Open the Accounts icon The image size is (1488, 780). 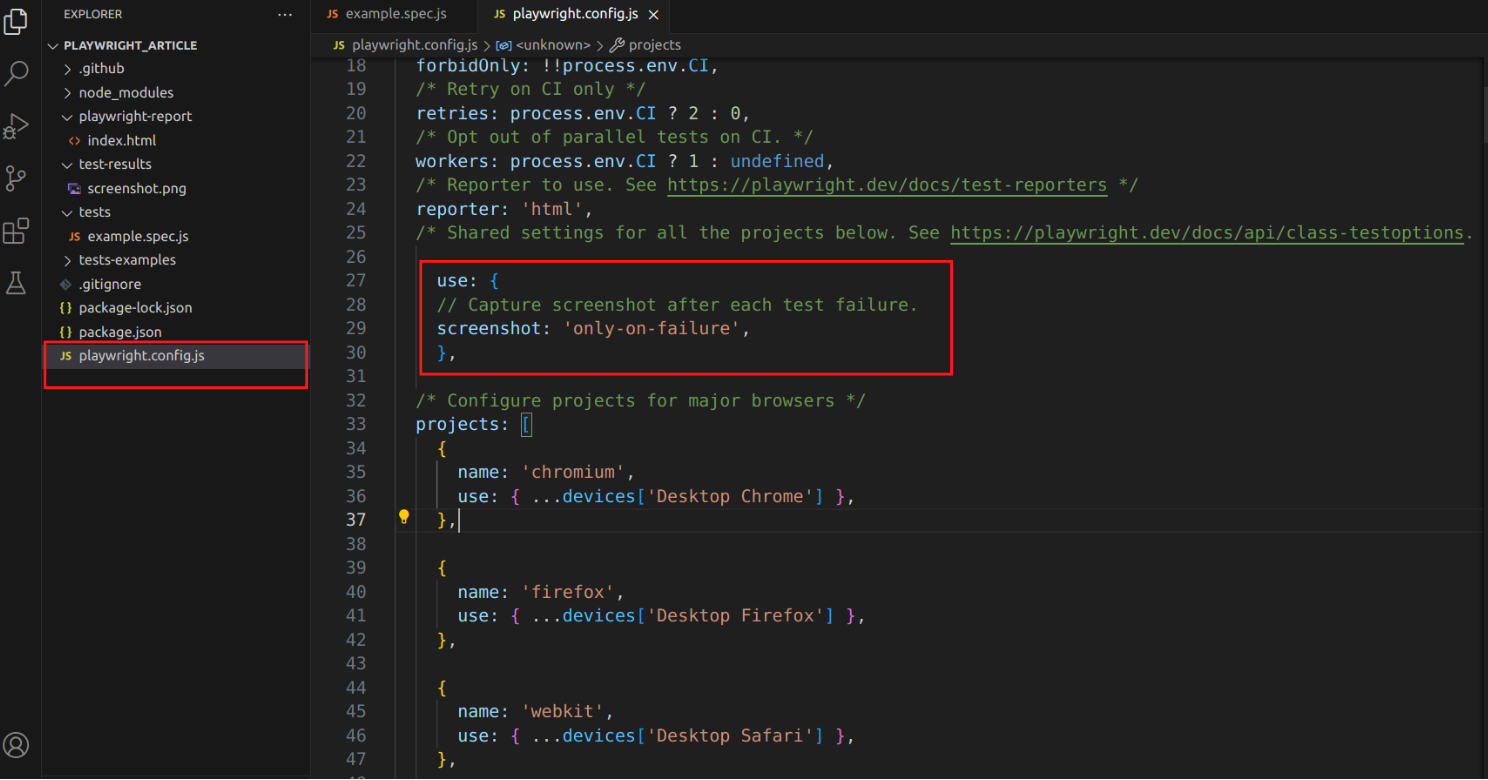point(16,745)
